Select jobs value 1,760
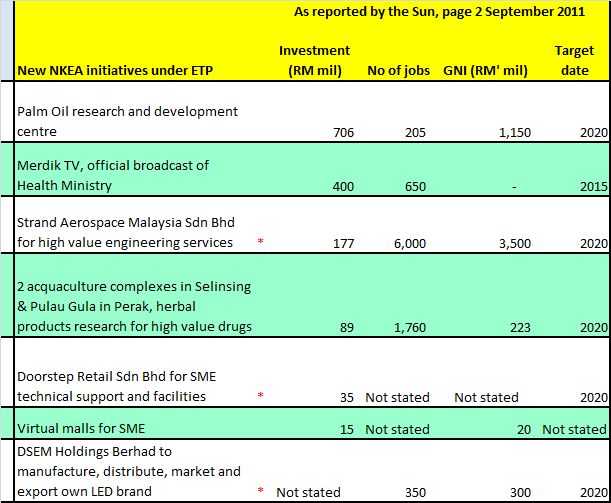Image resolution: width=611 pixels, height=503 pixels. coord(410,327)
